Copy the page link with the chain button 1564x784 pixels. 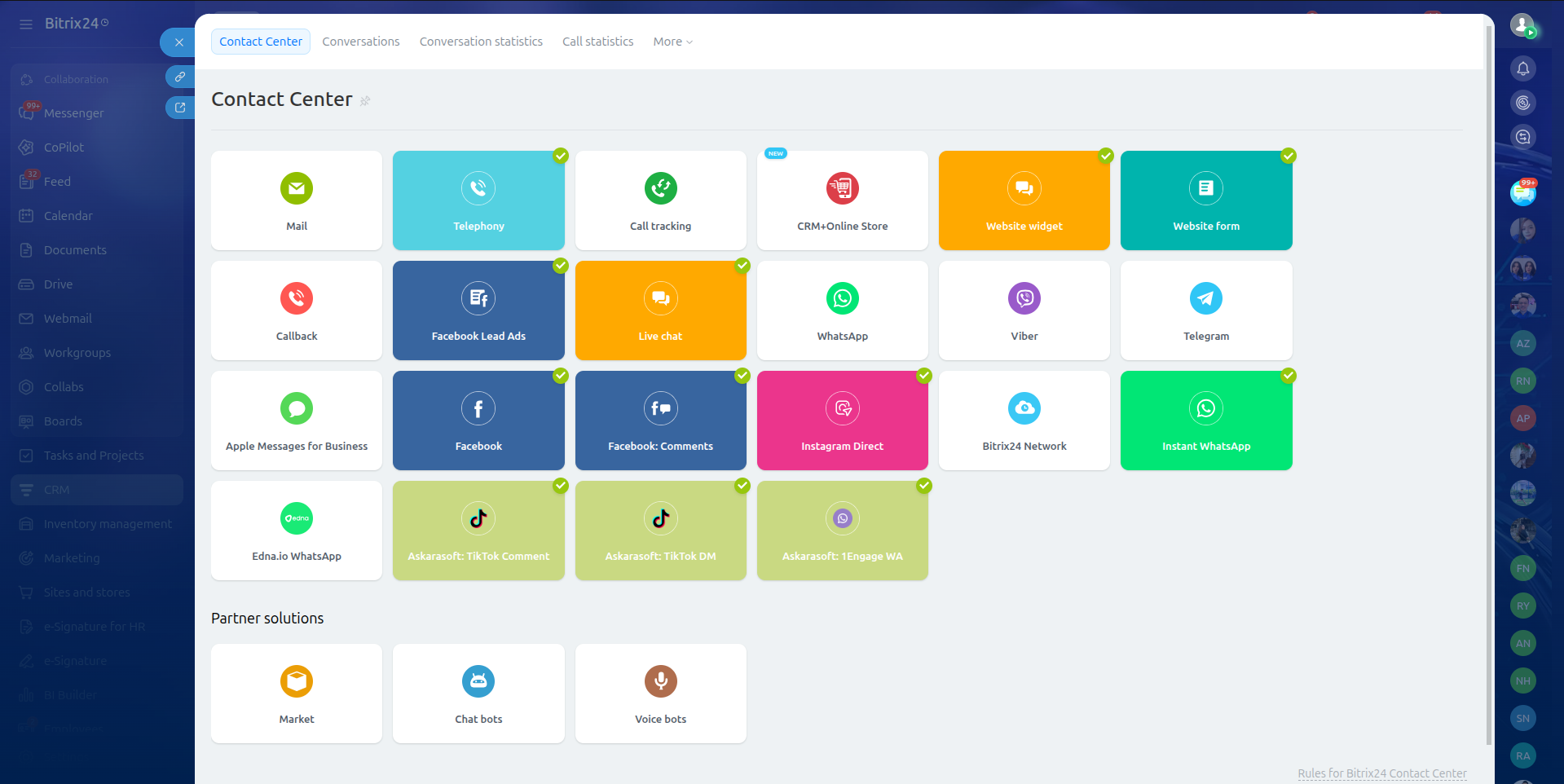coord(180,77)
